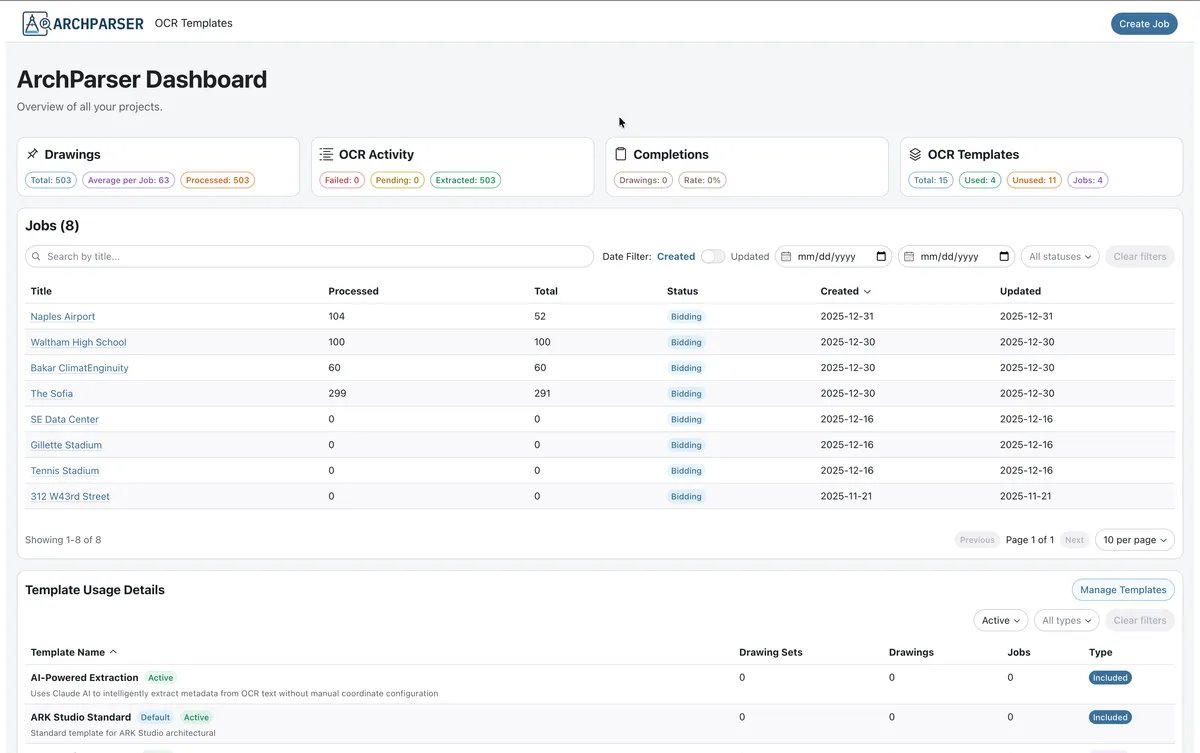
Task: Open the 10 per page dropdown
Action: 1134,539
